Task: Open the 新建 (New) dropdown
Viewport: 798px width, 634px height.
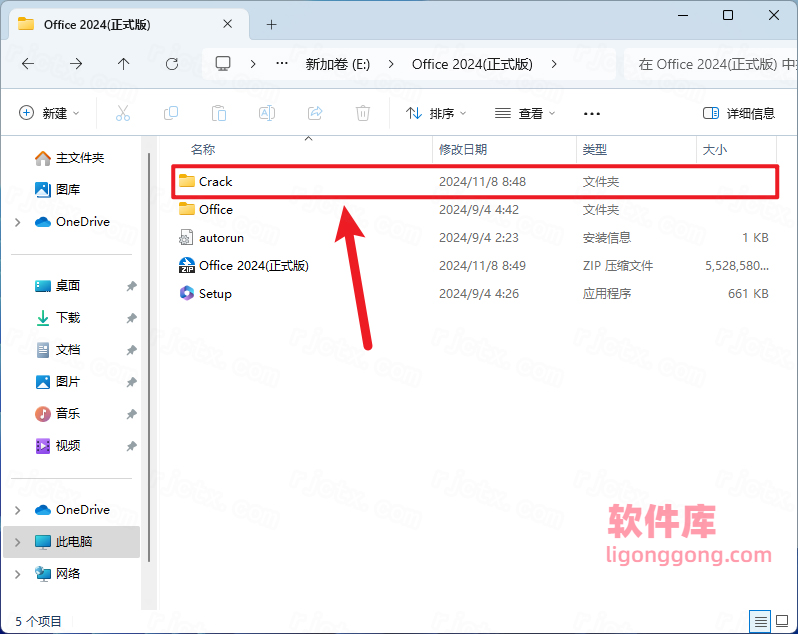Action: (49, 113)
